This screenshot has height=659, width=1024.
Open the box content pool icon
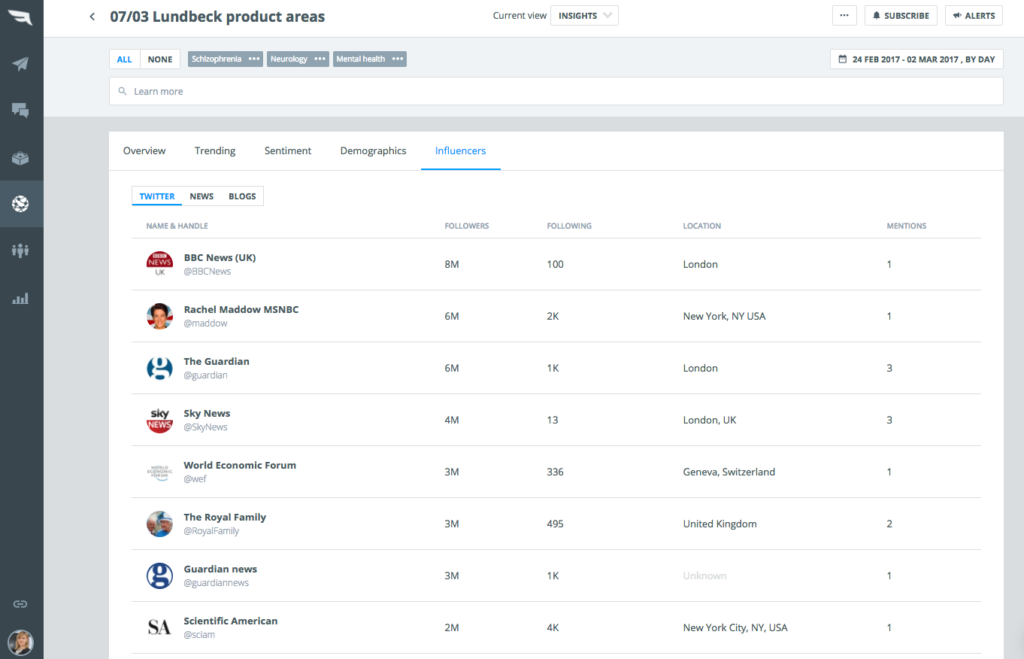20,157
